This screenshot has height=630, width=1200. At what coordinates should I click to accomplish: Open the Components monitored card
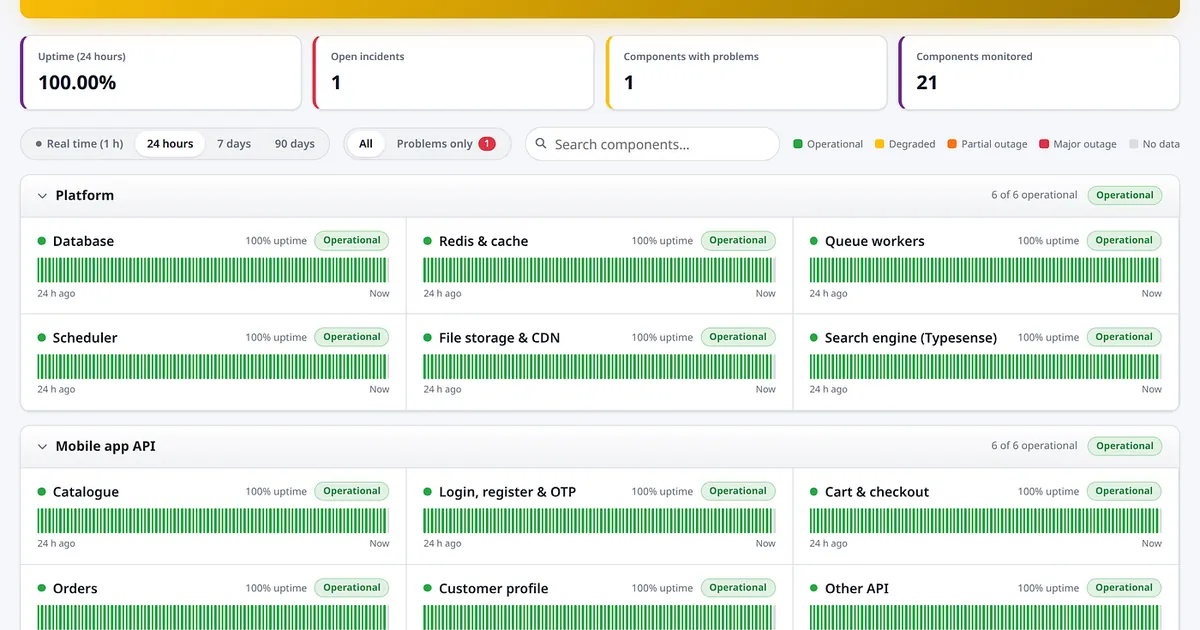pos(1040,73)
